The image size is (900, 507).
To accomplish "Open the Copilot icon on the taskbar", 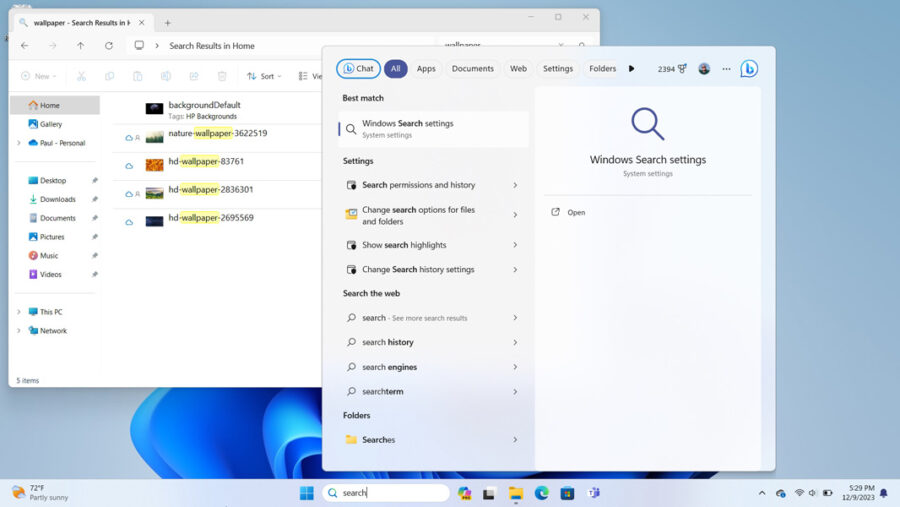I will [x=464, y=493].
